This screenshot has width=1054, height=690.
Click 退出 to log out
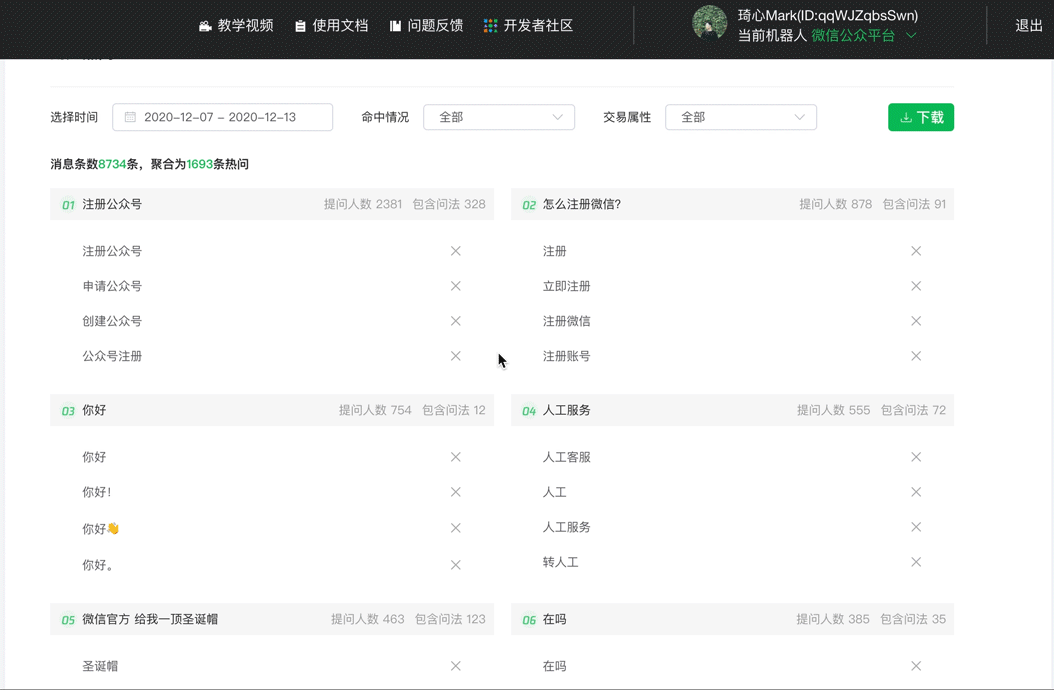[x=1028, y=26]
